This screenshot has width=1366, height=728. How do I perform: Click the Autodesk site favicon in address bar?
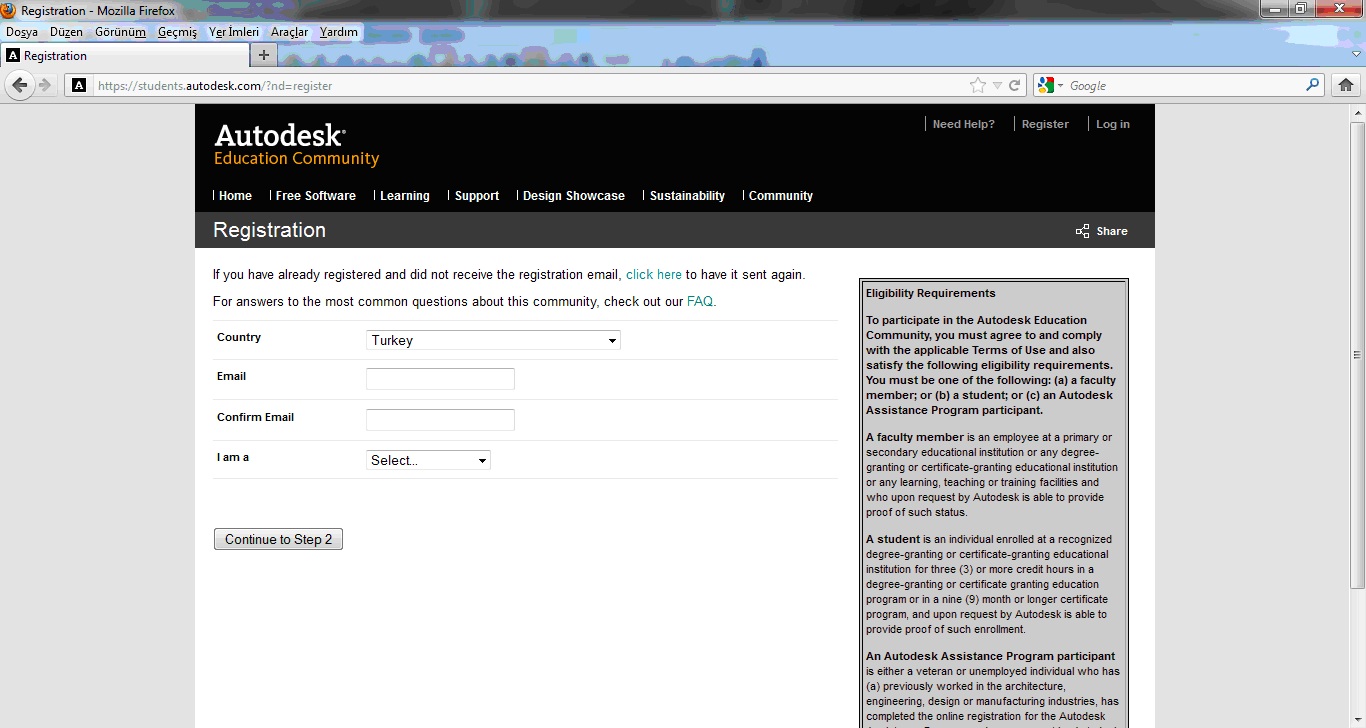click(79, 85)
